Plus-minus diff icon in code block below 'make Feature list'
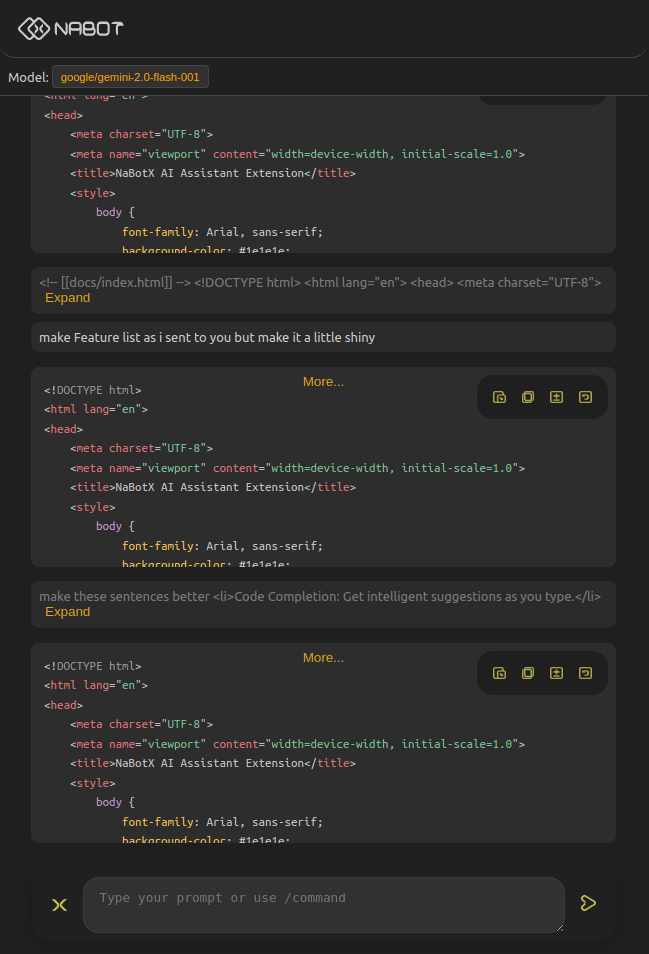649x954 pixels. pos(557,397)
